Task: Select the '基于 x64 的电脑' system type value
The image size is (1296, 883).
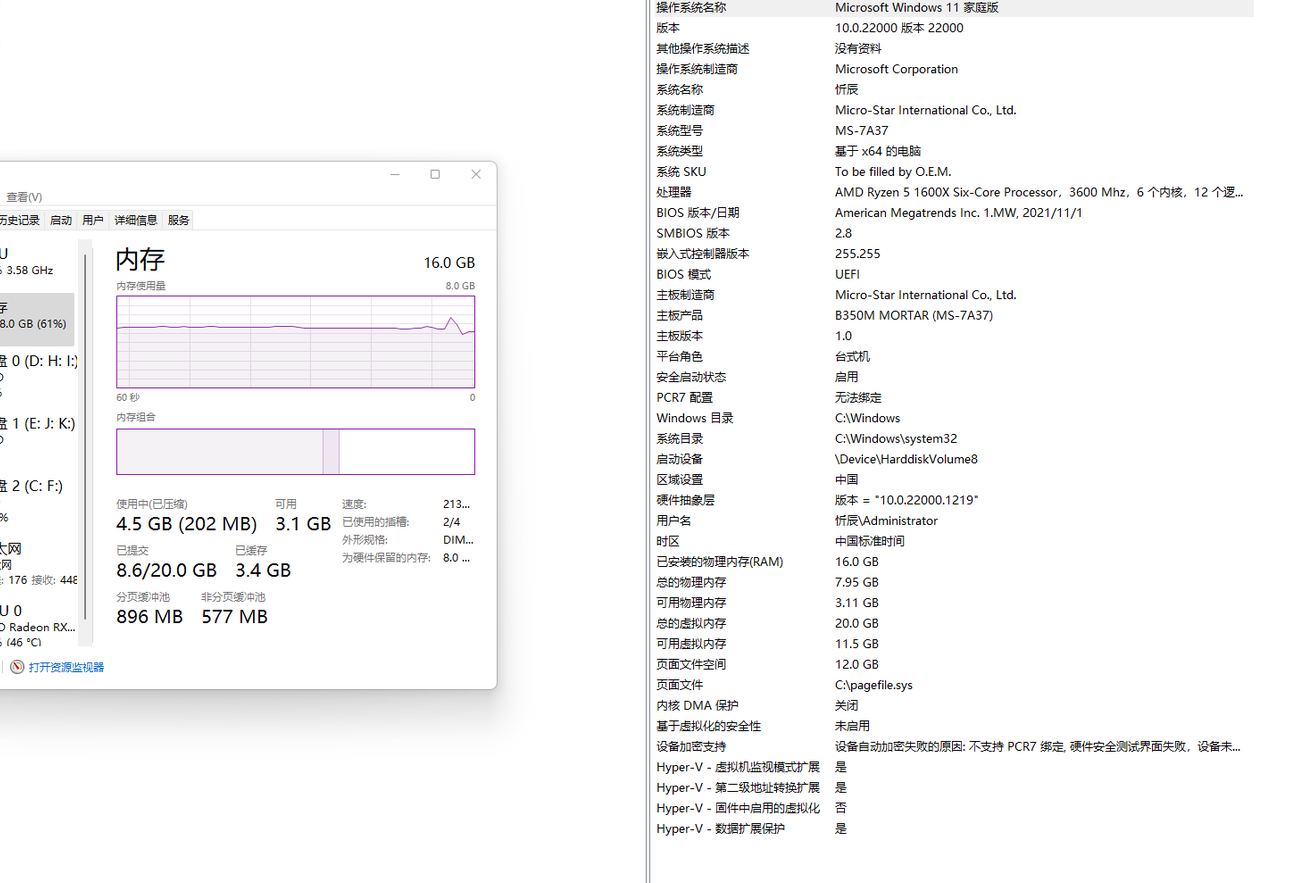Action: pyautogui.click(x=879, y=151)
